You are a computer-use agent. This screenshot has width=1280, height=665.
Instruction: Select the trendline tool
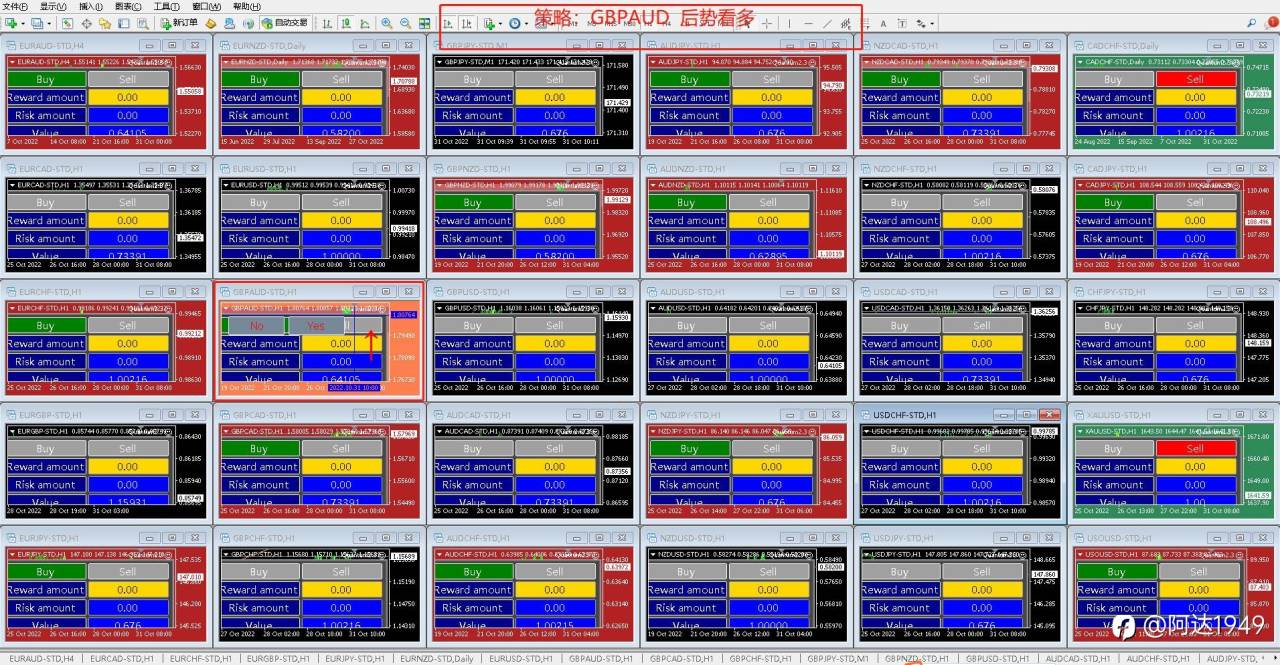pos(827,22)
